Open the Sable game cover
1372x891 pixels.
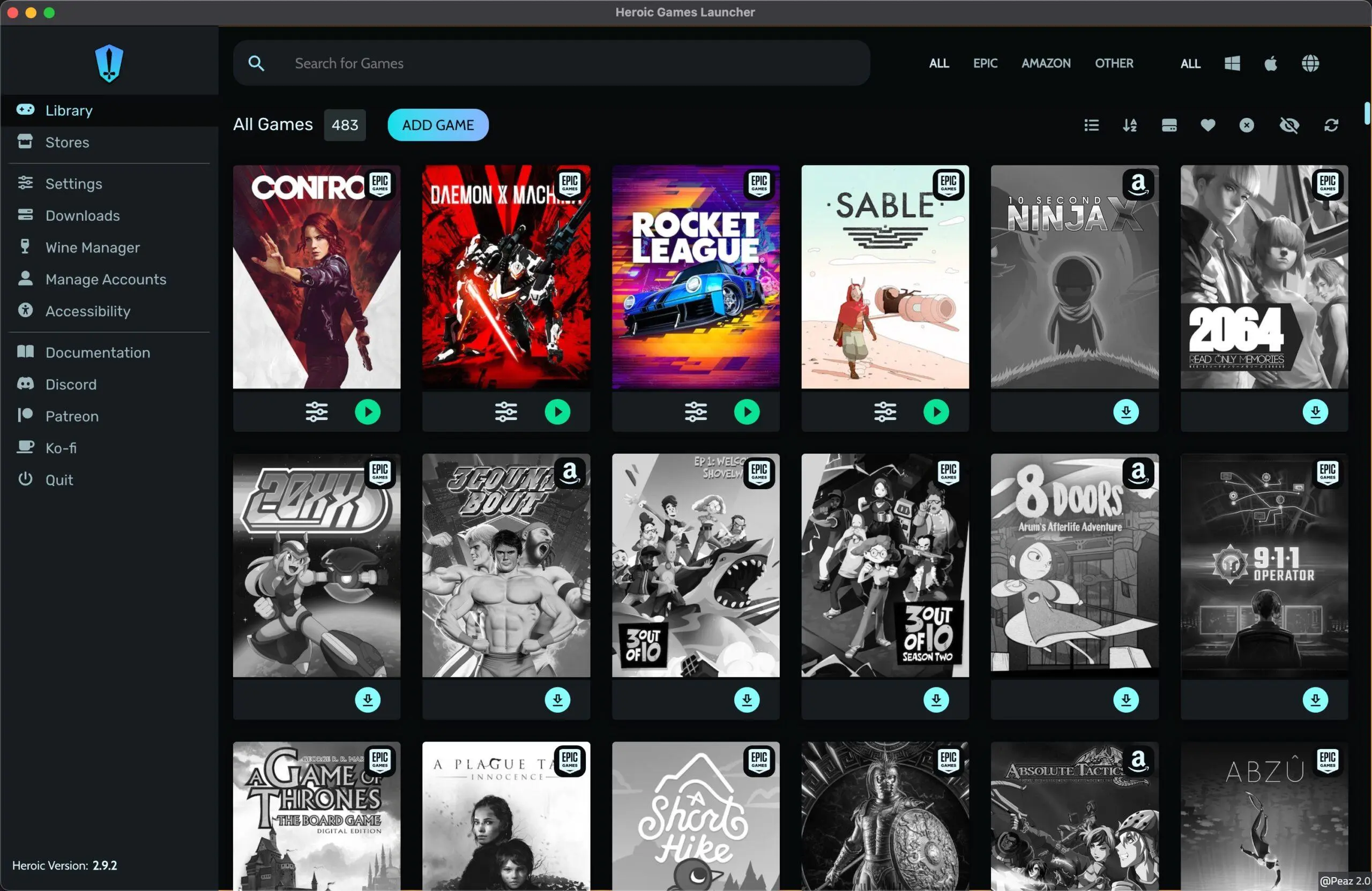(884, 276)
